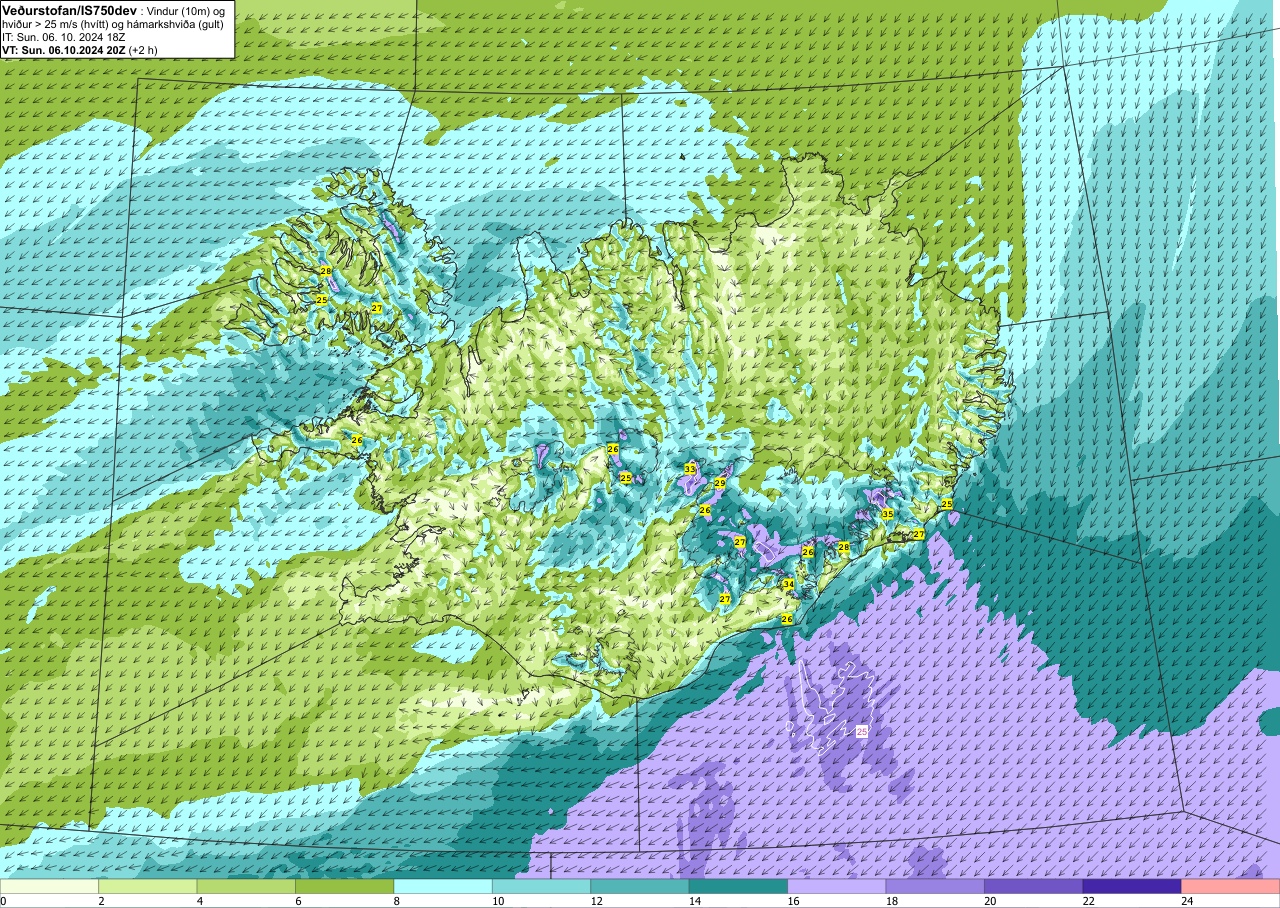1280x908 pixels.
Task: Click the 4–6 m/s legend color swatch
Action: click(246, 886)
